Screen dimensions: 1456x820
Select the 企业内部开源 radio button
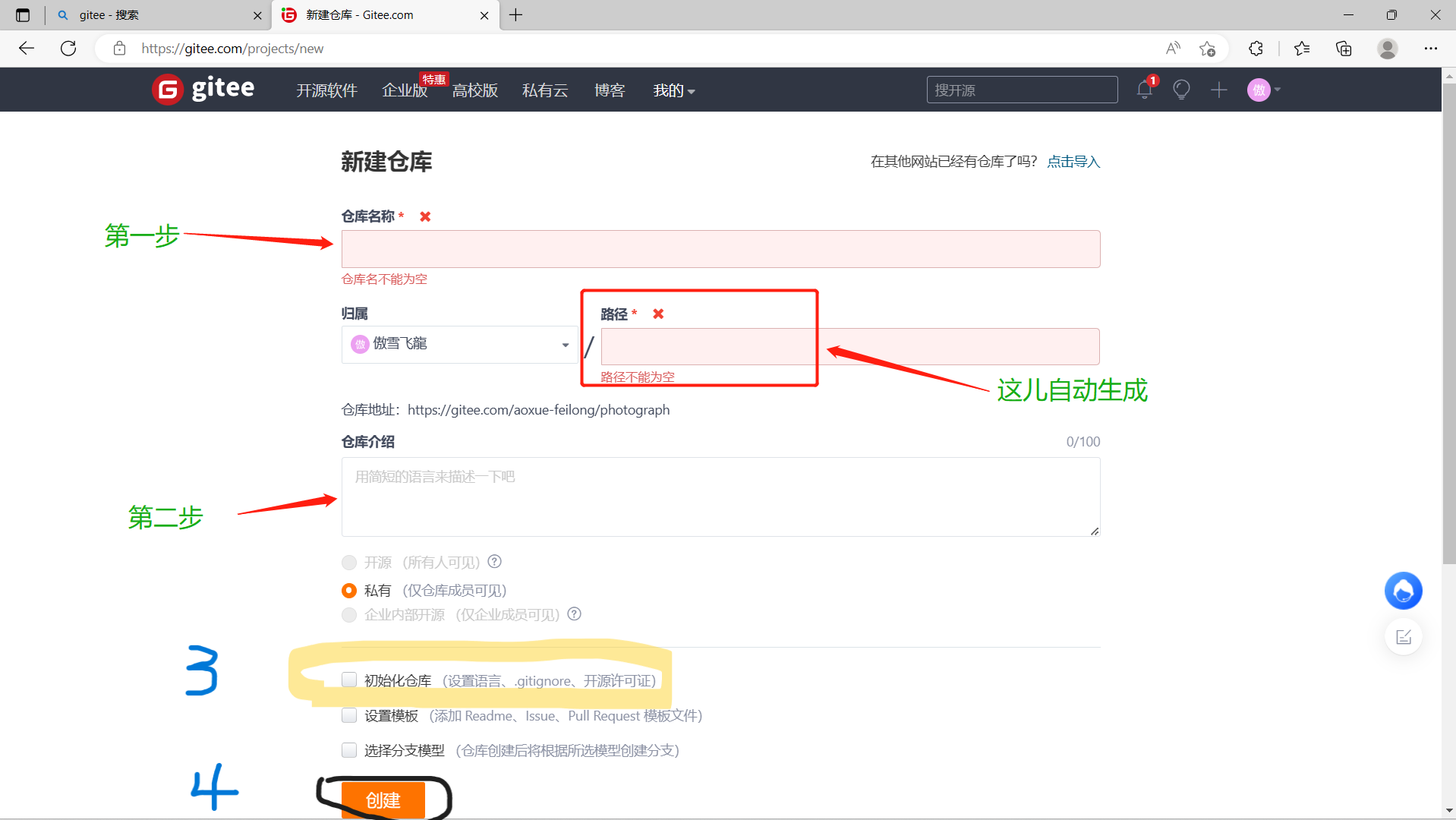[349, 615]
